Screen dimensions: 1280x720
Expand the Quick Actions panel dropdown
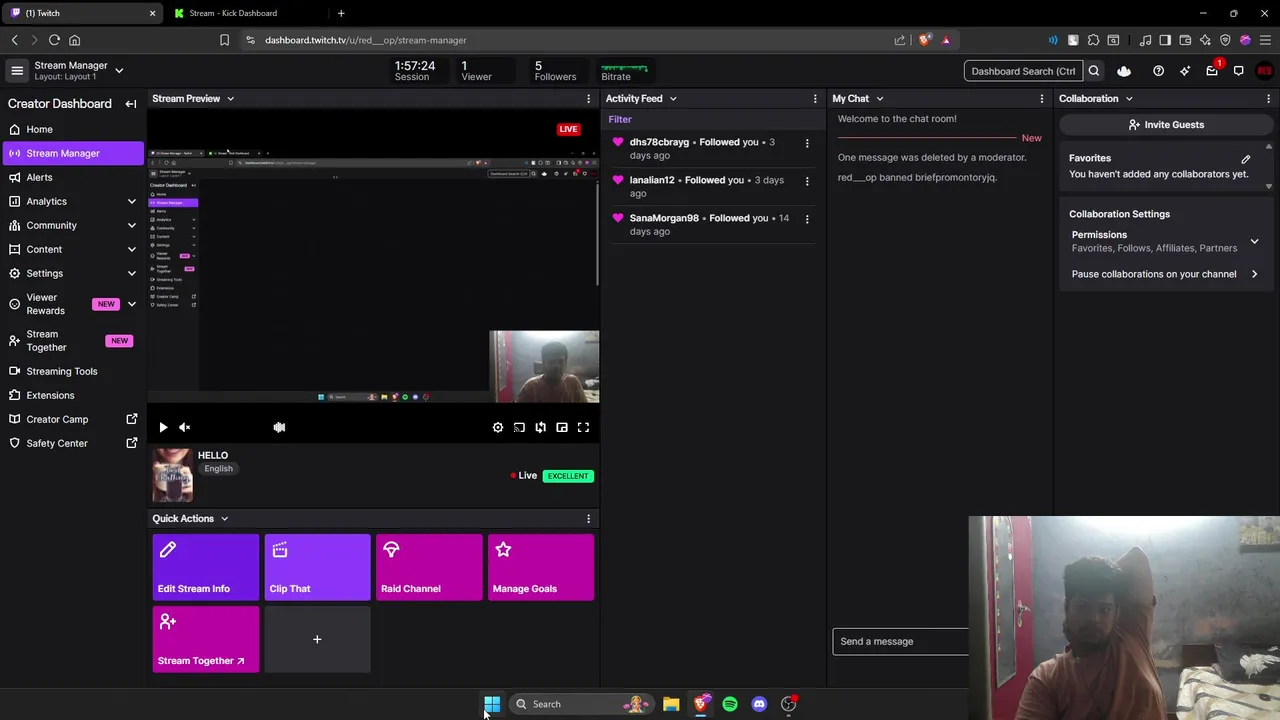tap(224, 519)
